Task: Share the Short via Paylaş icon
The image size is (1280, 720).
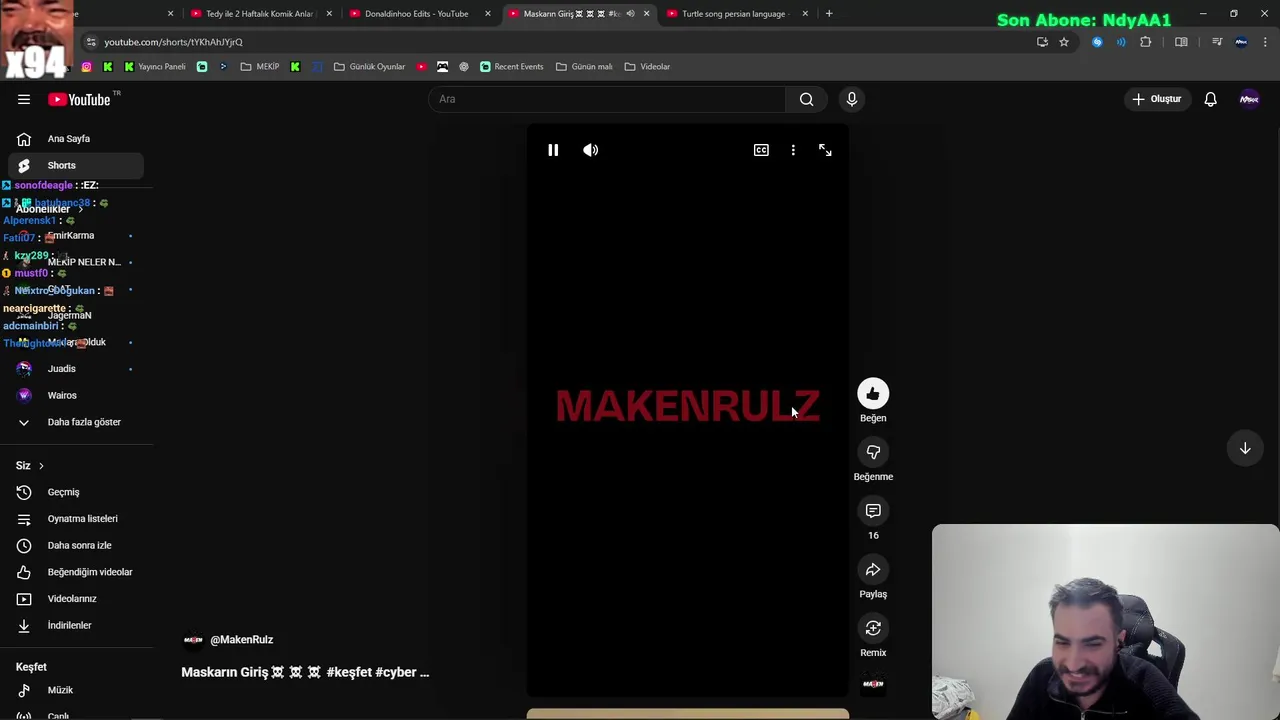Action: click(x=873, y=570)
